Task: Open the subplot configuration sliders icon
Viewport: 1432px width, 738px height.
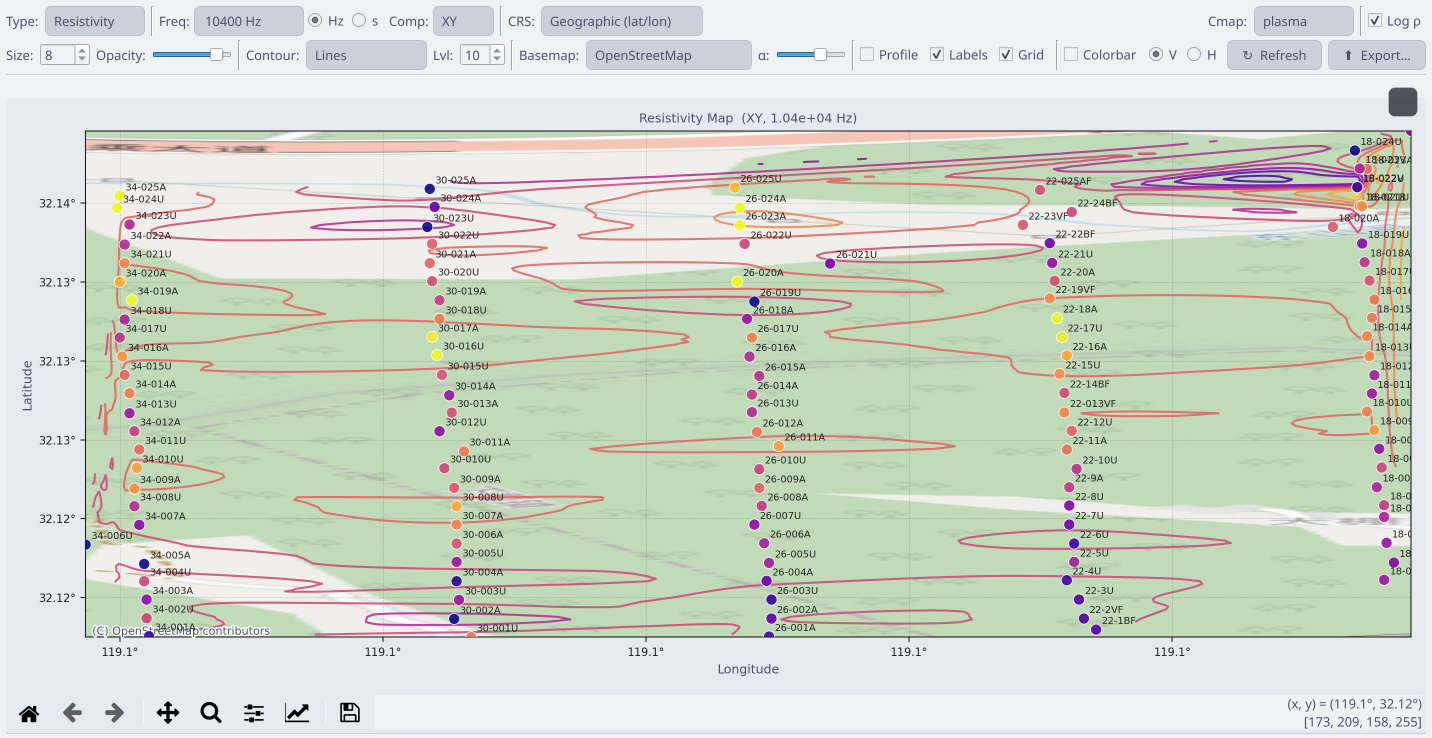Action: coord(254,713)
